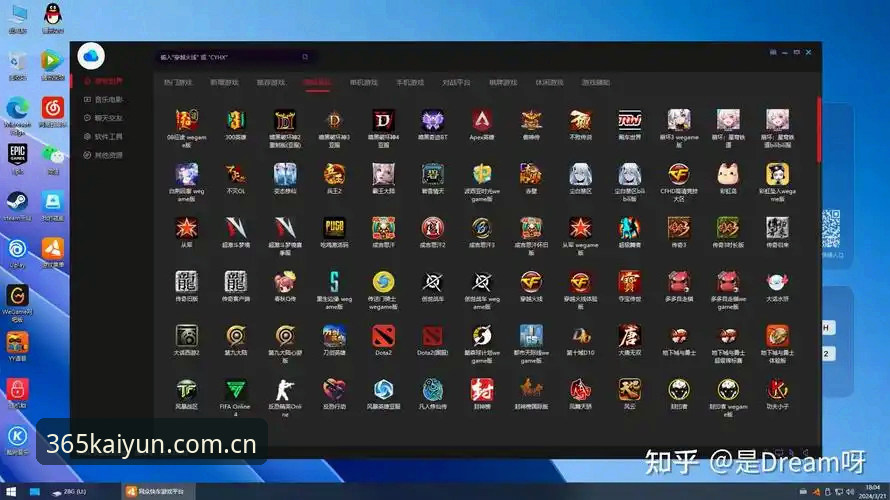Open the 春秋Q传 pink character icon
Screen dimensions: 890x500
pos(285,282)
